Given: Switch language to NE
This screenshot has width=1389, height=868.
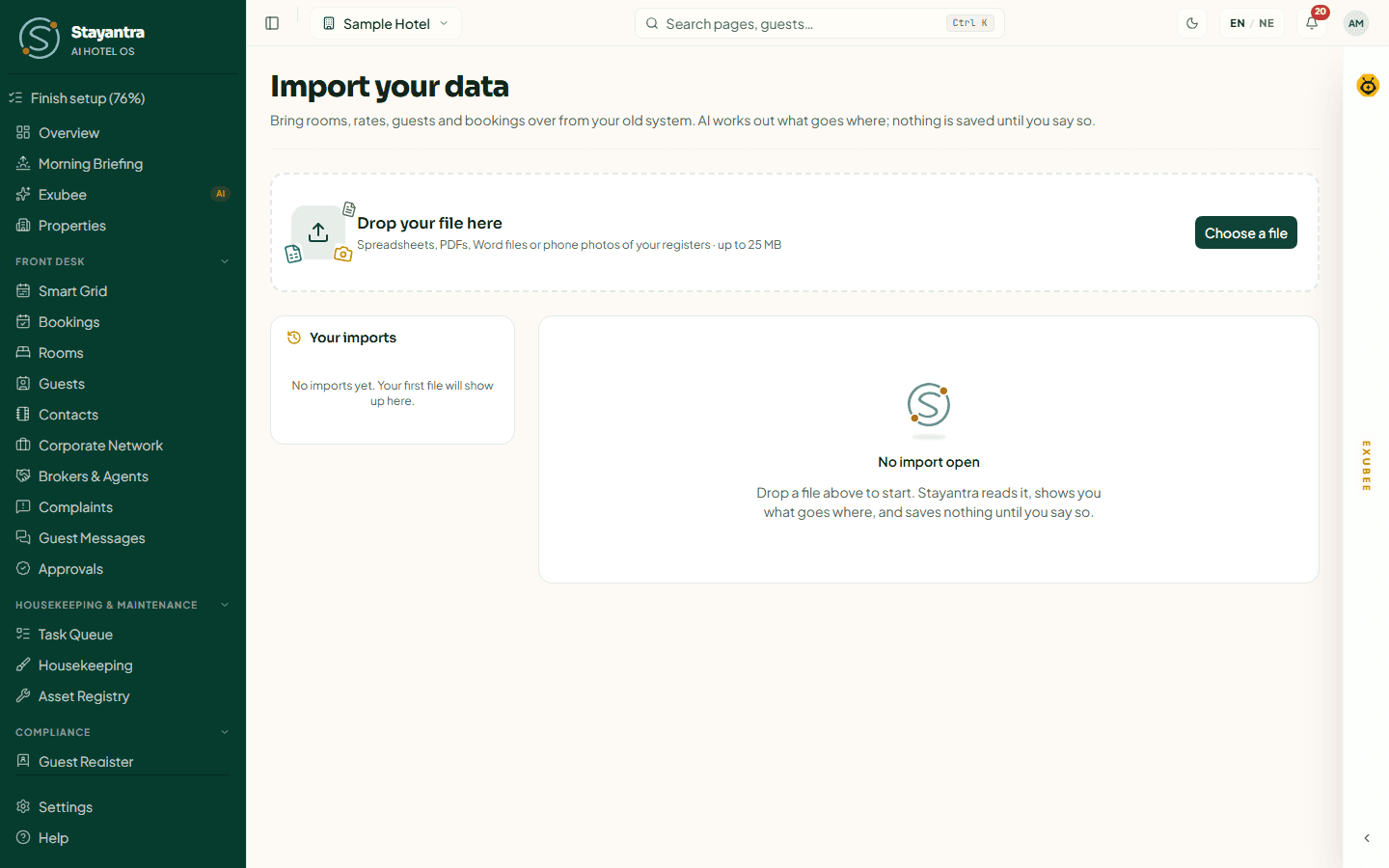Looking at the screenshot, I should tap(1266, 23).
